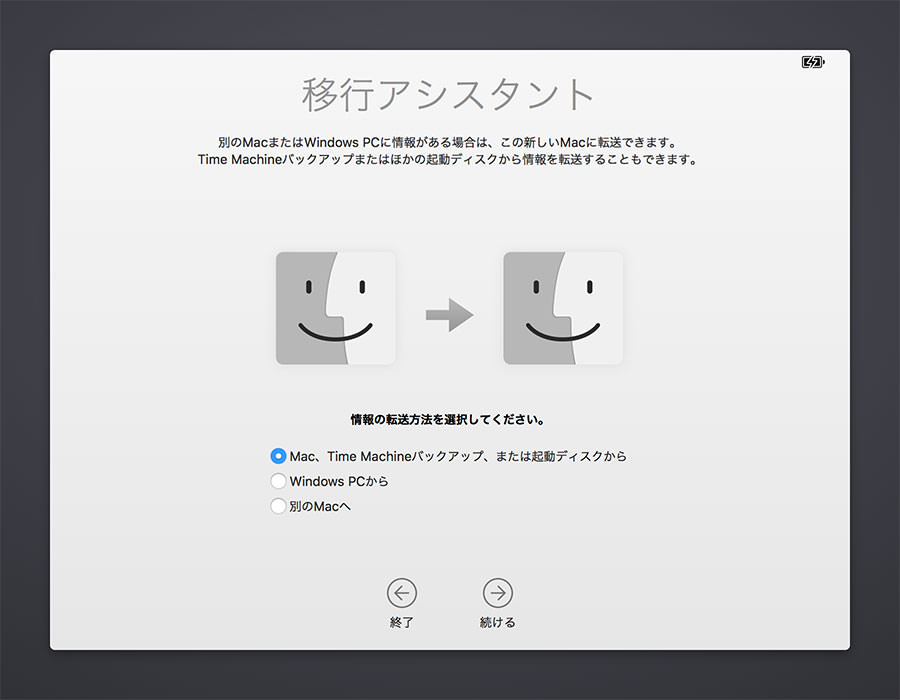Click the 情報の転送方法を選択してください prompt text

click(448, 419)
